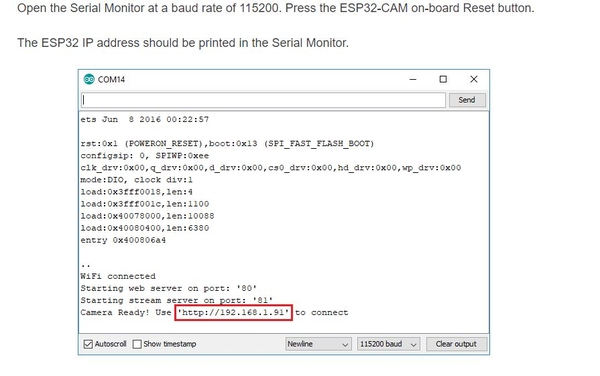Click the 'ets Jun 8 2016 00:22:57' line
This screenshot has width=600, height=376.
[145, 119]
